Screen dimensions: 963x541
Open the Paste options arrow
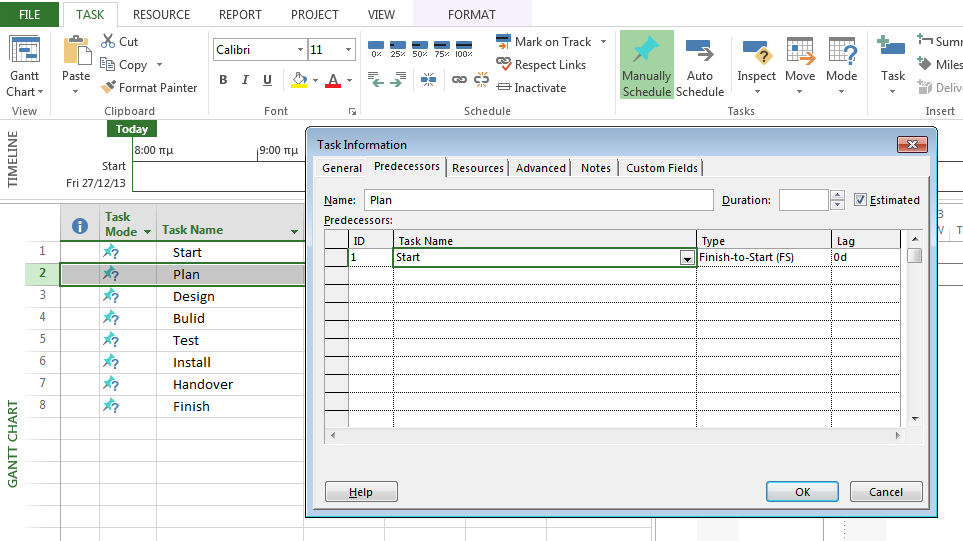[76, 91]
